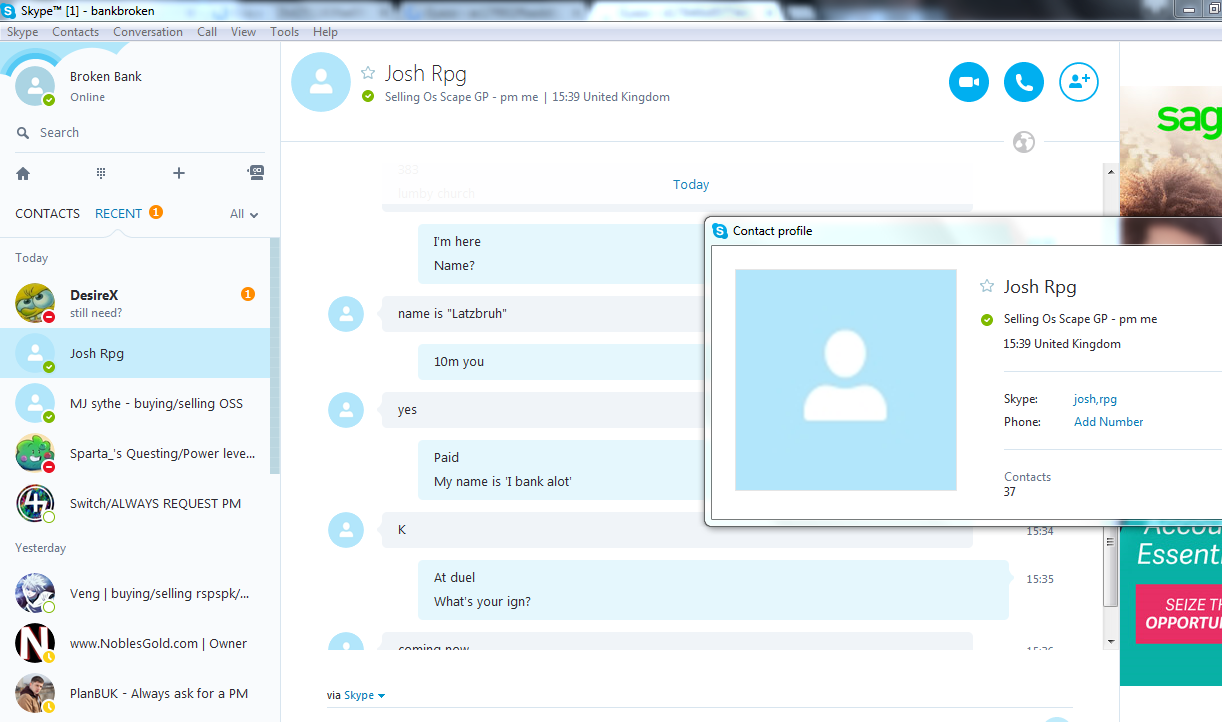Open PlanBUK - Always ask for a PM chat
Viewport: 1222px width, 722px height.
coord(135,693)
